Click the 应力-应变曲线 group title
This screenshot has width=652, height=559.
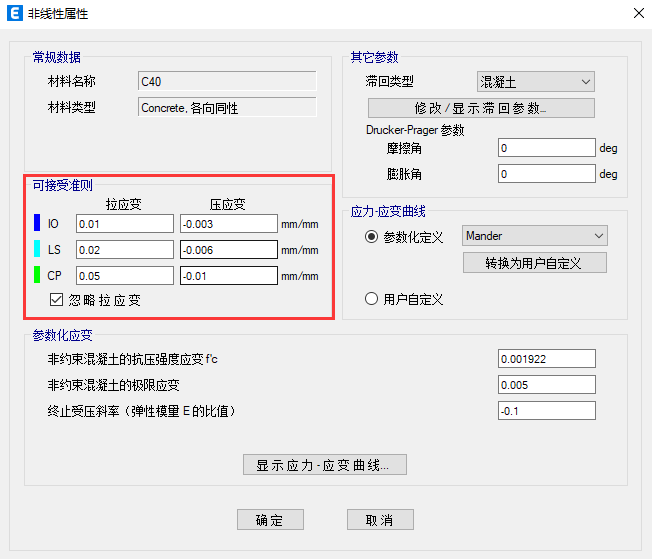point(388,211)
